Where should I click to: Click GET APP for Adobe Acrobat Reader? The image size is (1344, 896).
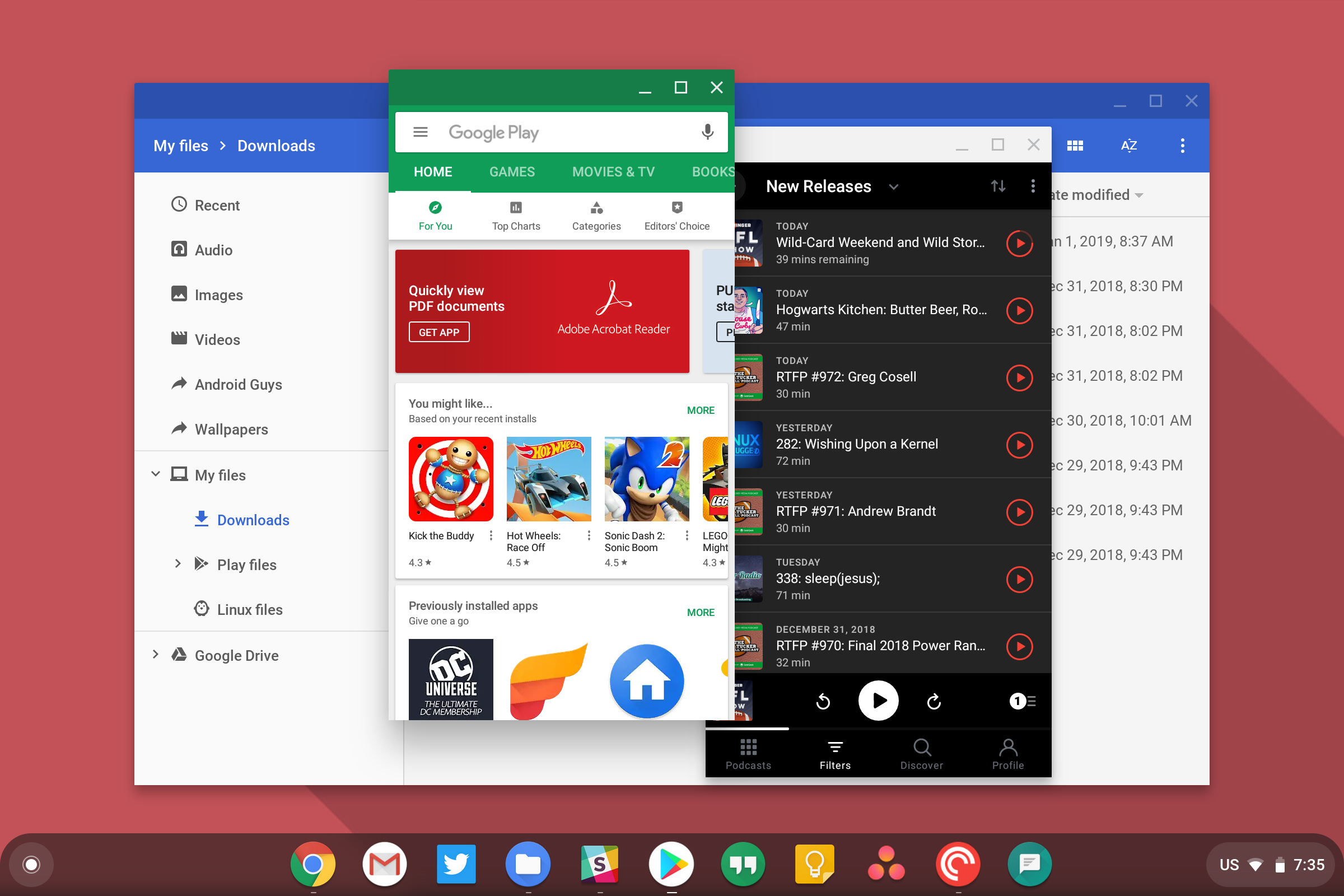(439, 332)
